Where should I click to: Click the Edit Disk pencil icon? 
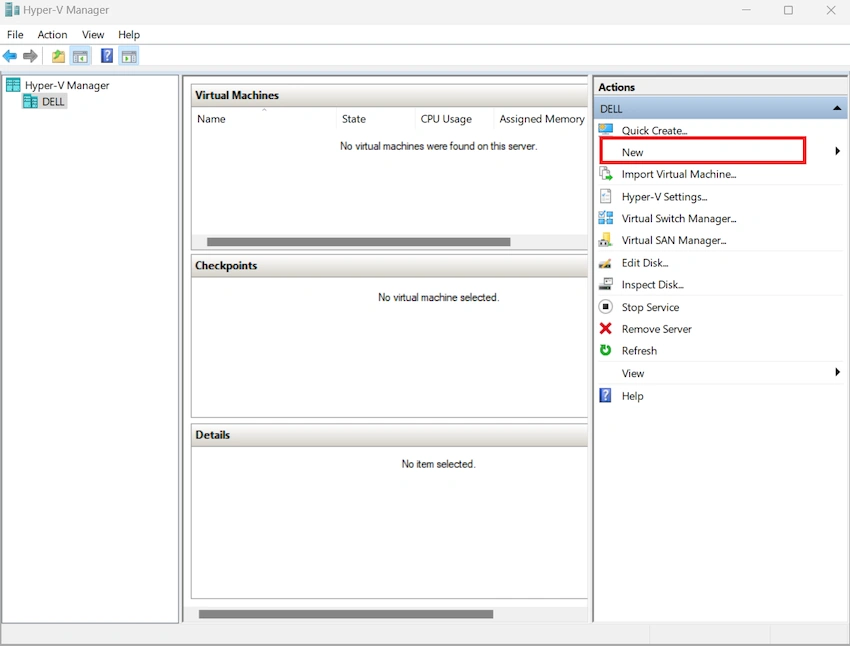coord(605,263)
